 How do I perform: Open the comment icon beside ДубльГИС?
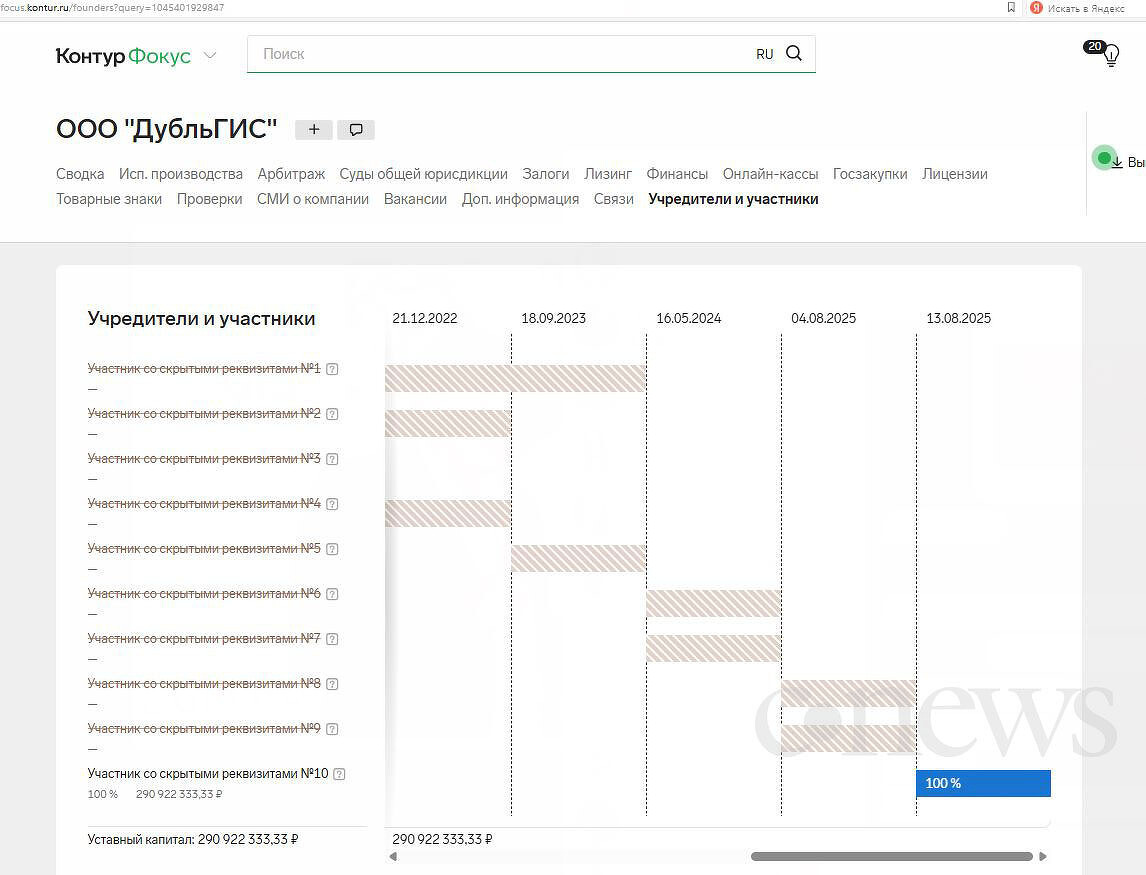tap(356, 129)
